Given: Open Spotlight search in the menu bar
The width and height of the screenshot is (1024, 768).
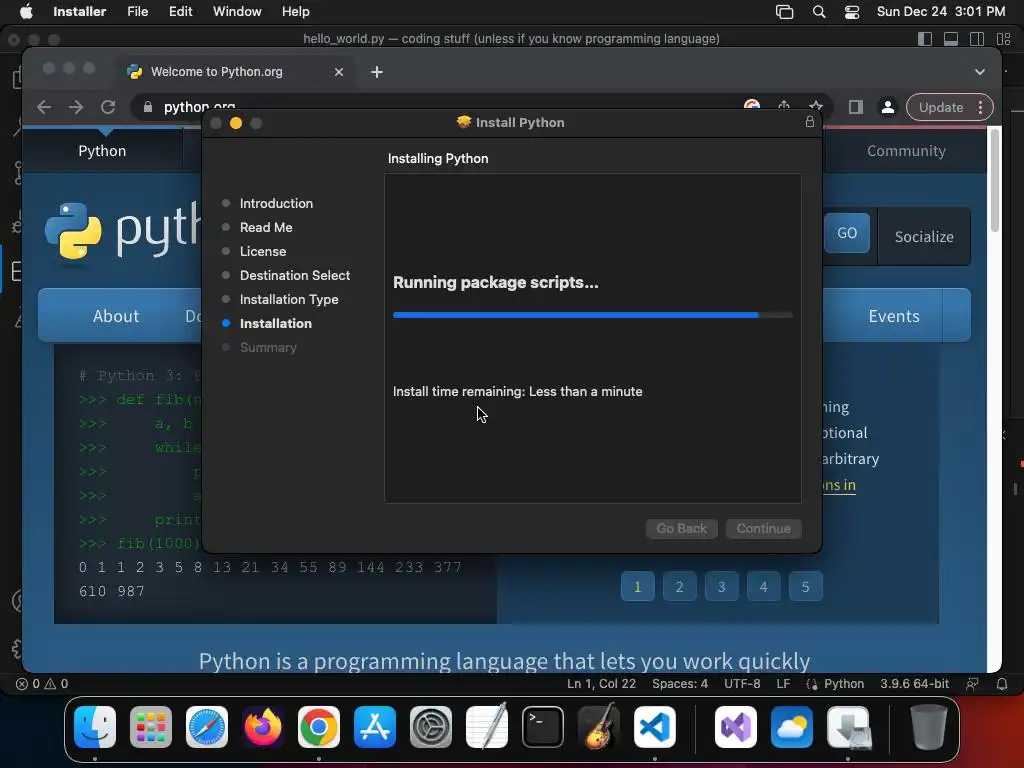Looking at the screenshot, I should (819, 12).
